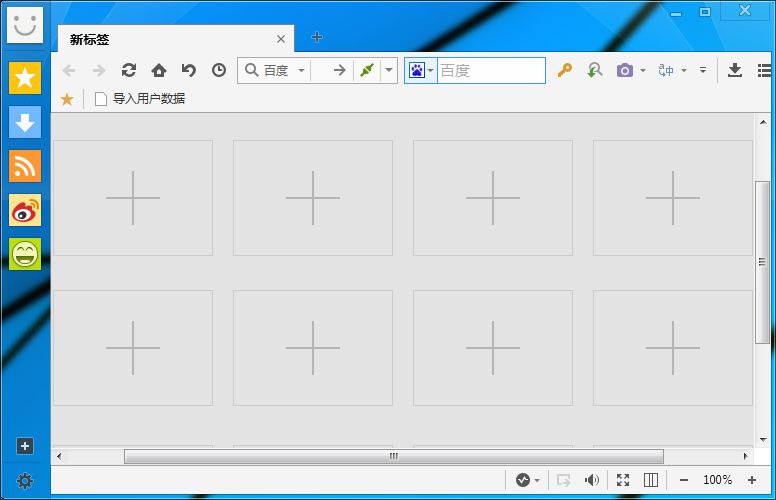Click the activity monitor status icon

tap(523, 480)
